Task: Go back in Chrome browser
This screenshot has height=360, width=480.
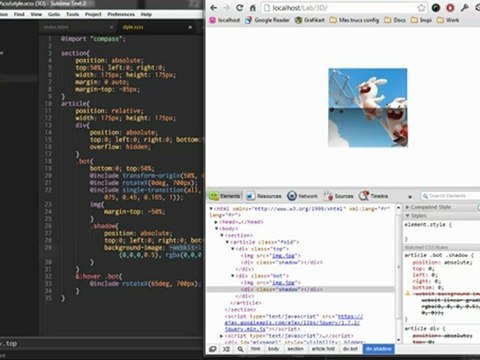Action: tap(214, 8)
